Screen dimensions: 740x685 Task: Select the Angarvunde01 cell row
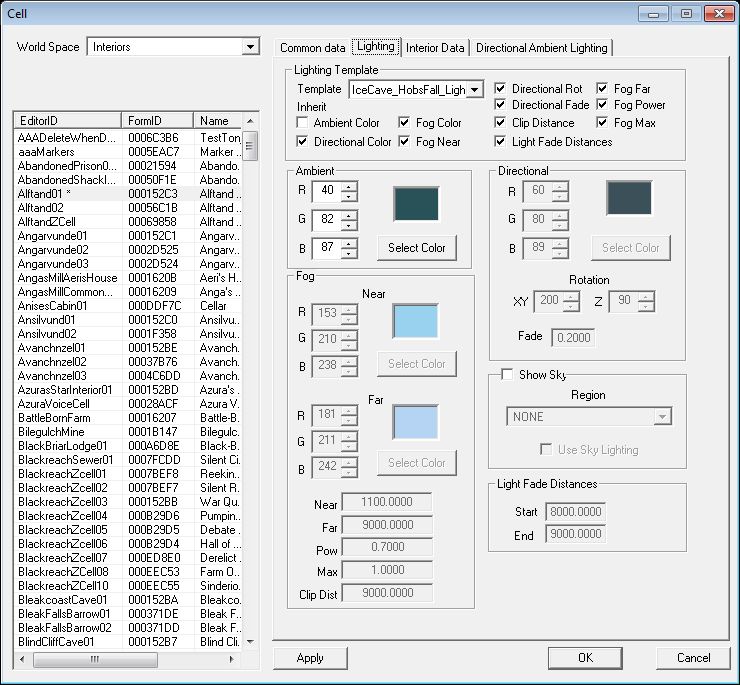(x=128, y=236)
